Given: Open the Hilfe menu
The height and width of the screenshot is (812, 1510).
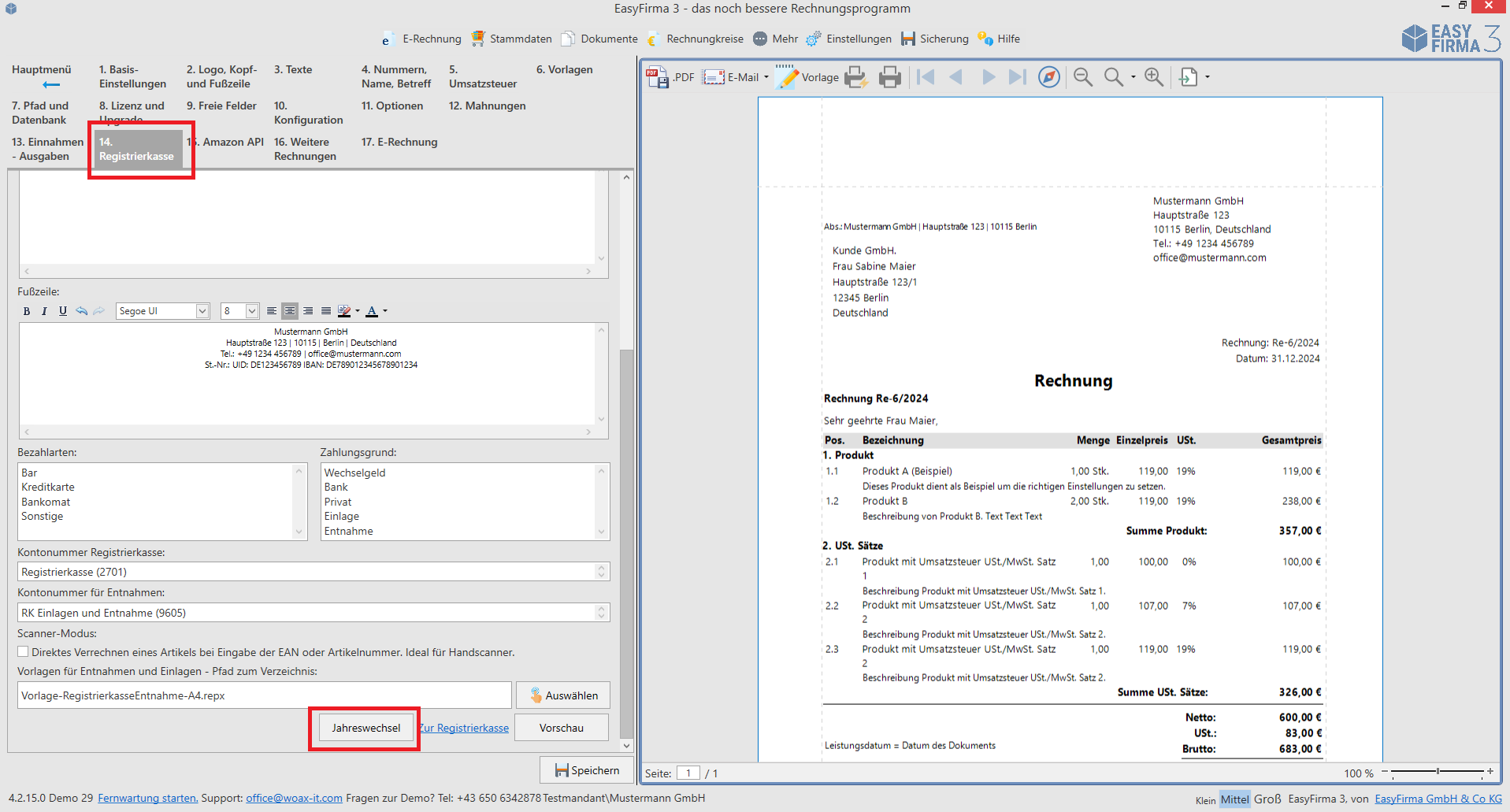Looking at the screenshot, I should [x=999, y=39].
